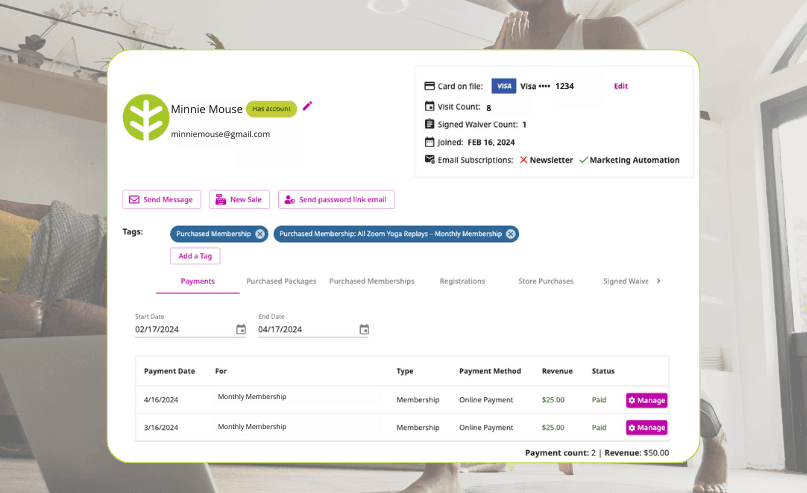
Task: Click the minniemouse@gmail.com email address
Action: [220, 134]
